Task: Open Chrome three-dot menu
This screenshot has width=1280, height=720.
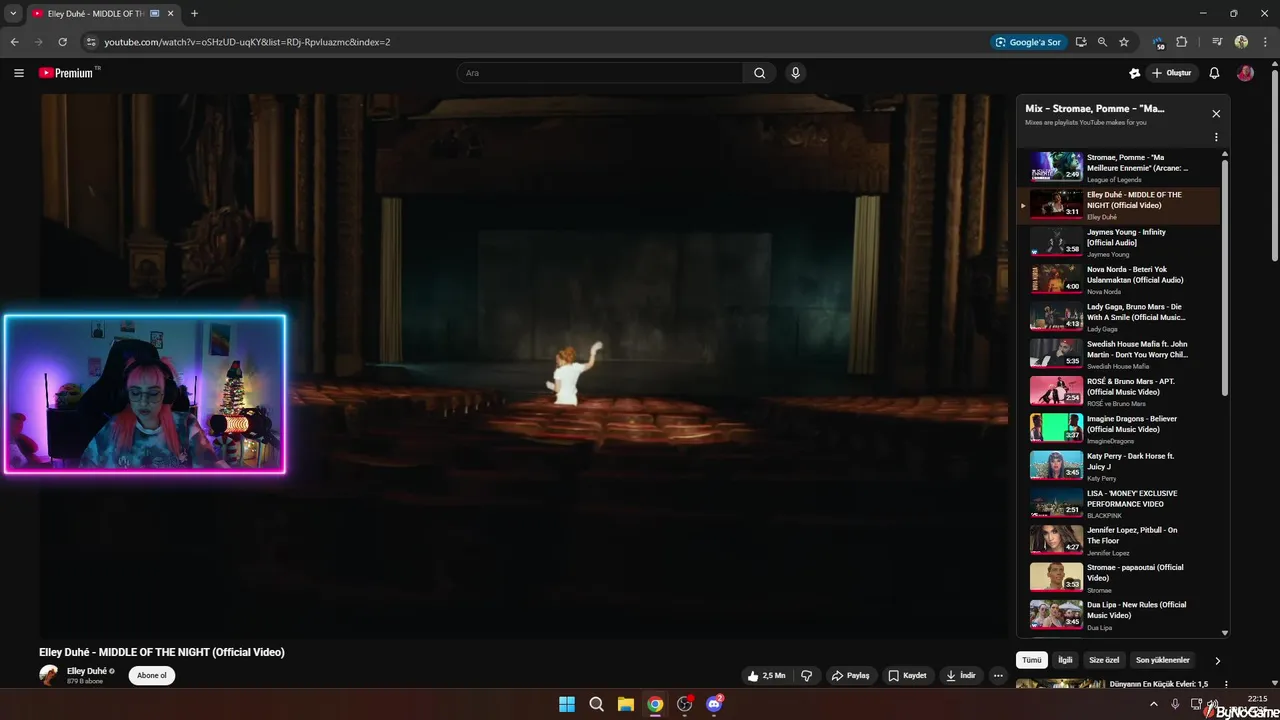Action: (1265, 42)
